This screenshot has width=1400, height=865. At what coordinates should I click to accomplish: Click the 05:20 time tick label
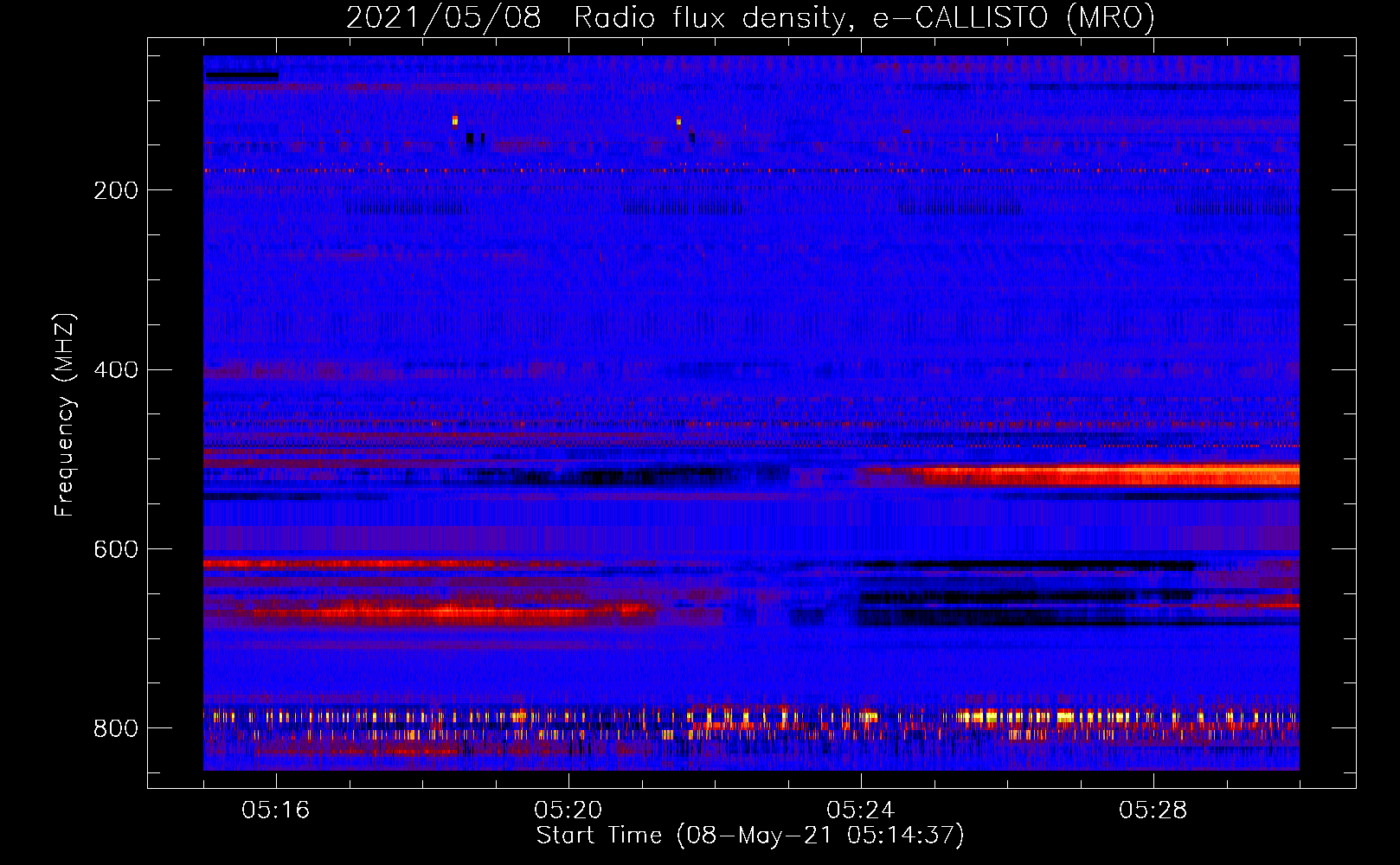[x=568, y=811]
